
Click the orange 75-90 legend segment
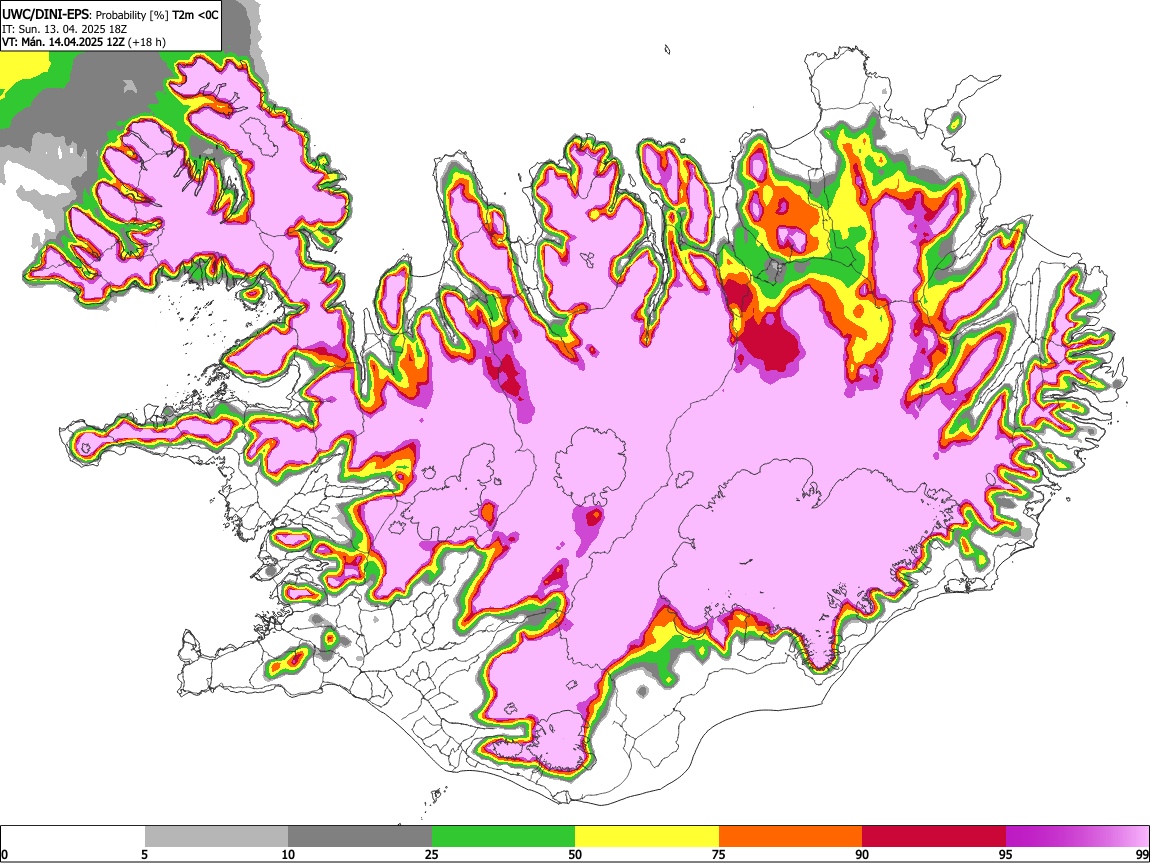click(791, 837)
